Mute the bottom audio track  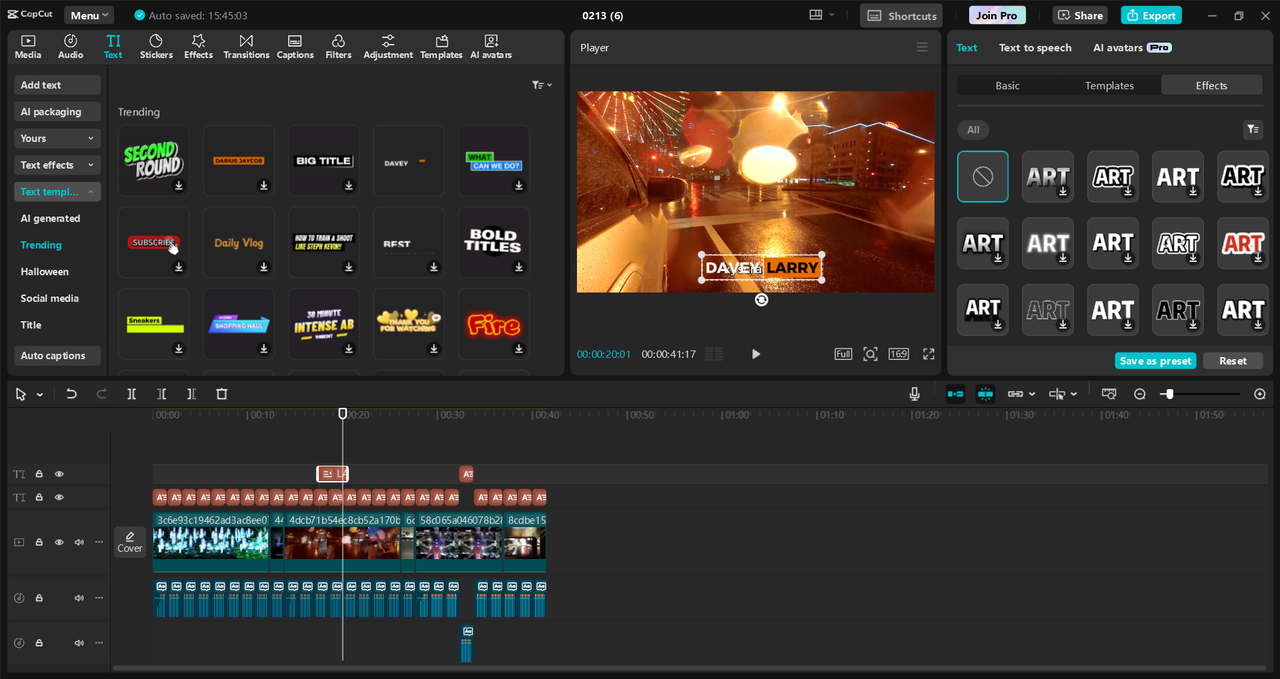(x=79, y=642)
